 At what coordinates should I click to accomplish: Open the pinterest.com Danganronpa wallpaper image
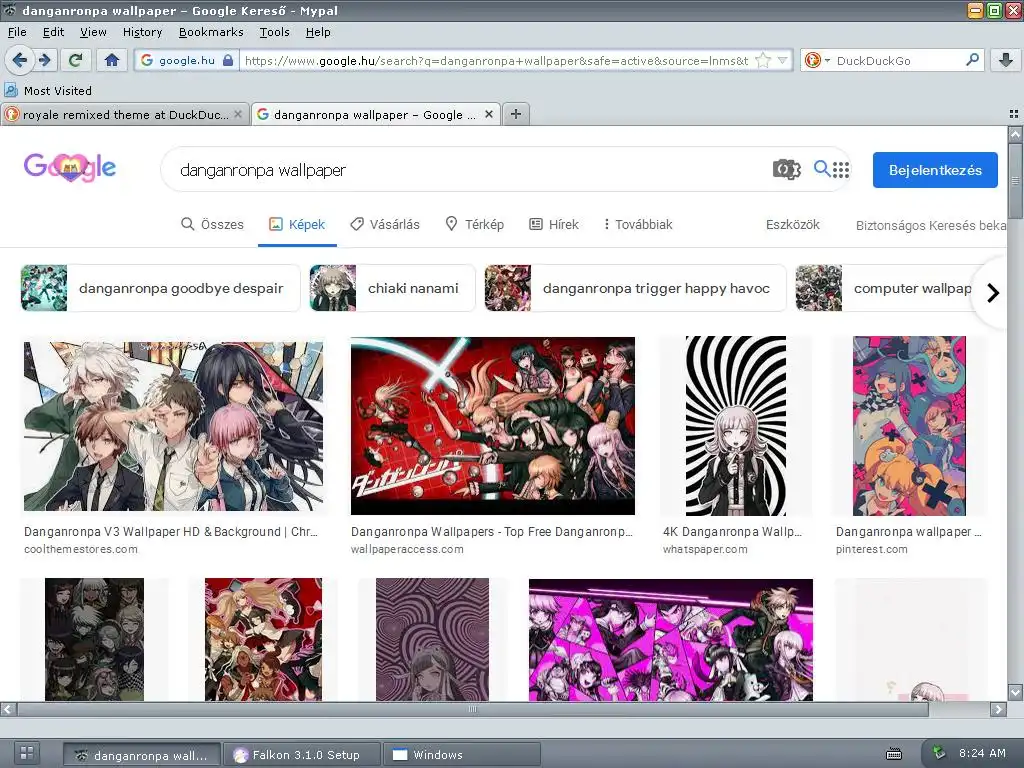pos(909,426)
